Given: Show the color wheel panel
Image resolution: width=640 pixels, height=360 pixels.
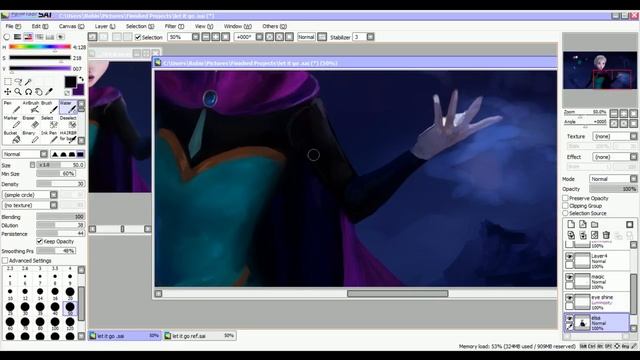Looking at the screenshot, I should point(7,37).
